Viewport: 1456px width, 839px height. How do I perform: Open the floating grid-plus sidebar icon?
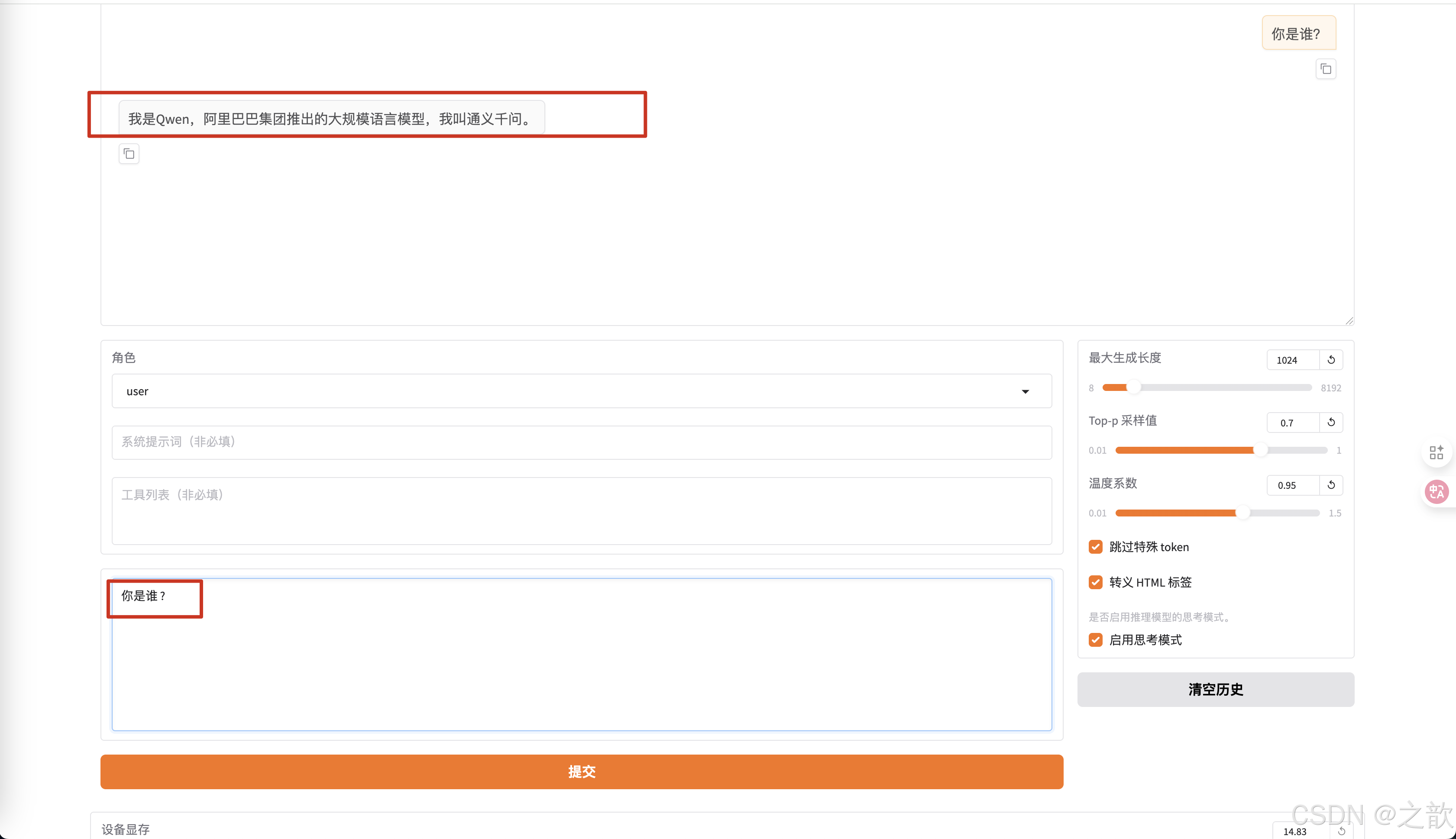[1437, 452]
